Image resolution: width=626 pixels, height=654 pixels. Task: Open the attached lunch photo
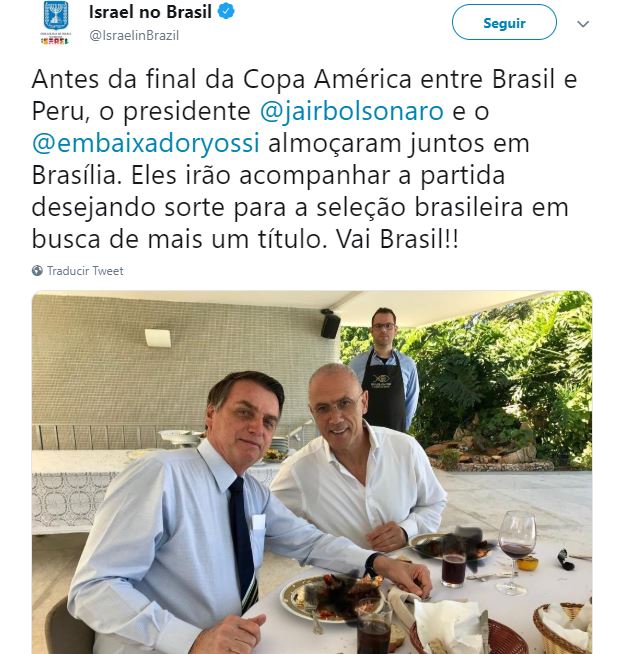[312, 472]
